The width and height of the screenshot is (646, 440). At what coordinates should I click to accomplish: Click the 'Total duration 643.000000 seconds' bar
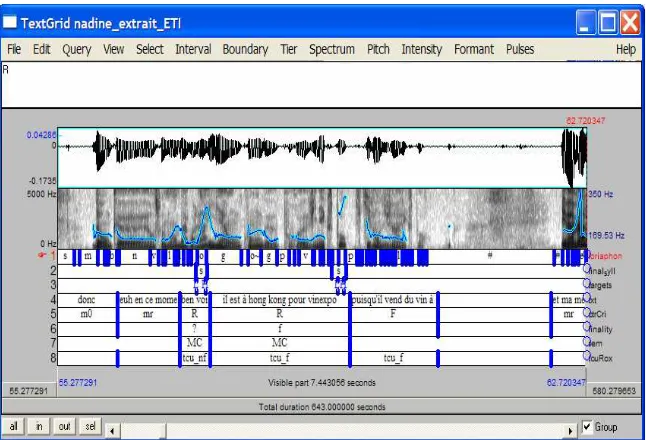(x=322, y=407)
